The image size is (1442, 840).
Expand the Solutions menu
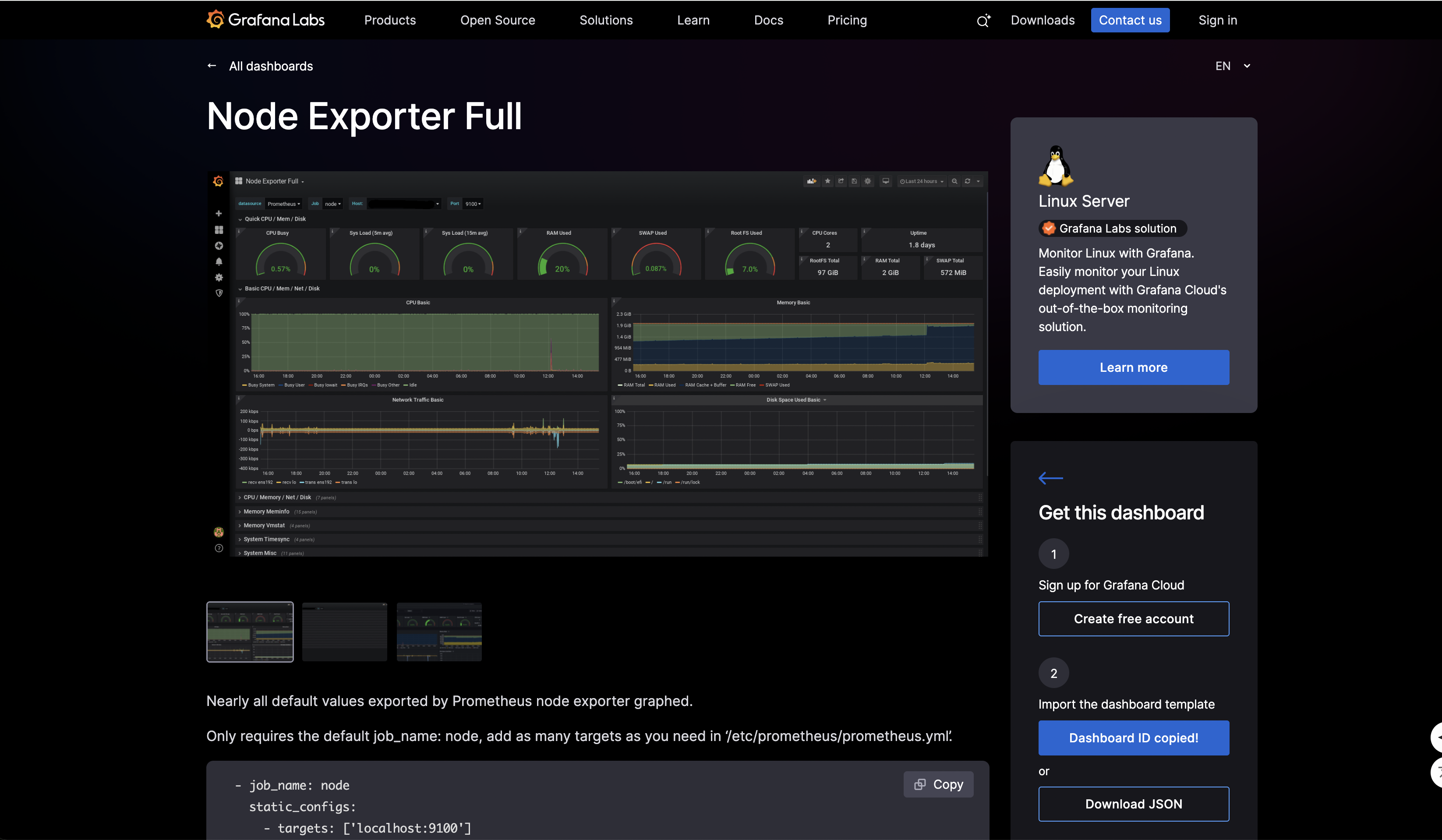605,20
